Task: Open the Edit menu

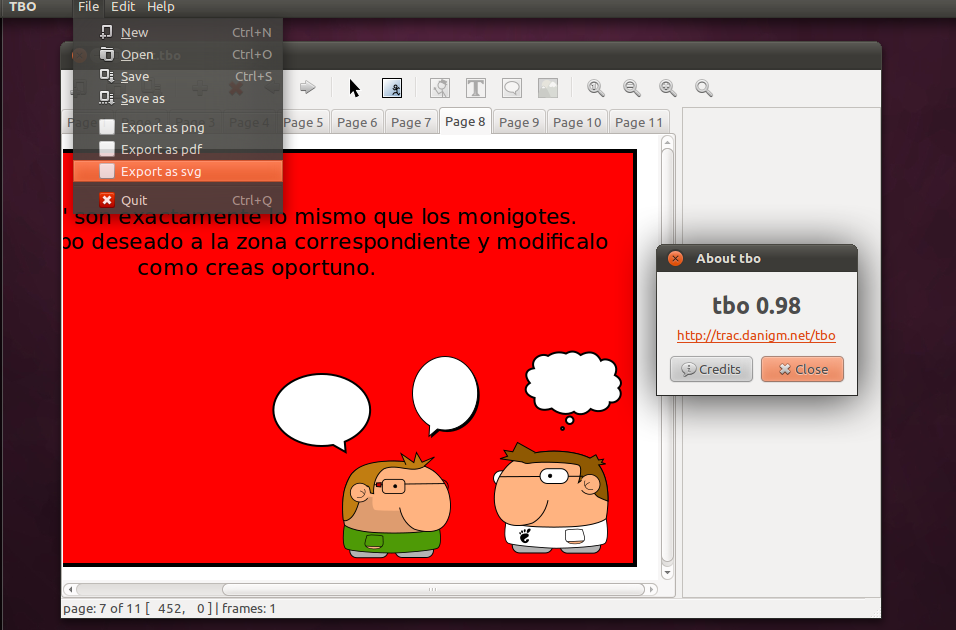Action: [122, 7]
